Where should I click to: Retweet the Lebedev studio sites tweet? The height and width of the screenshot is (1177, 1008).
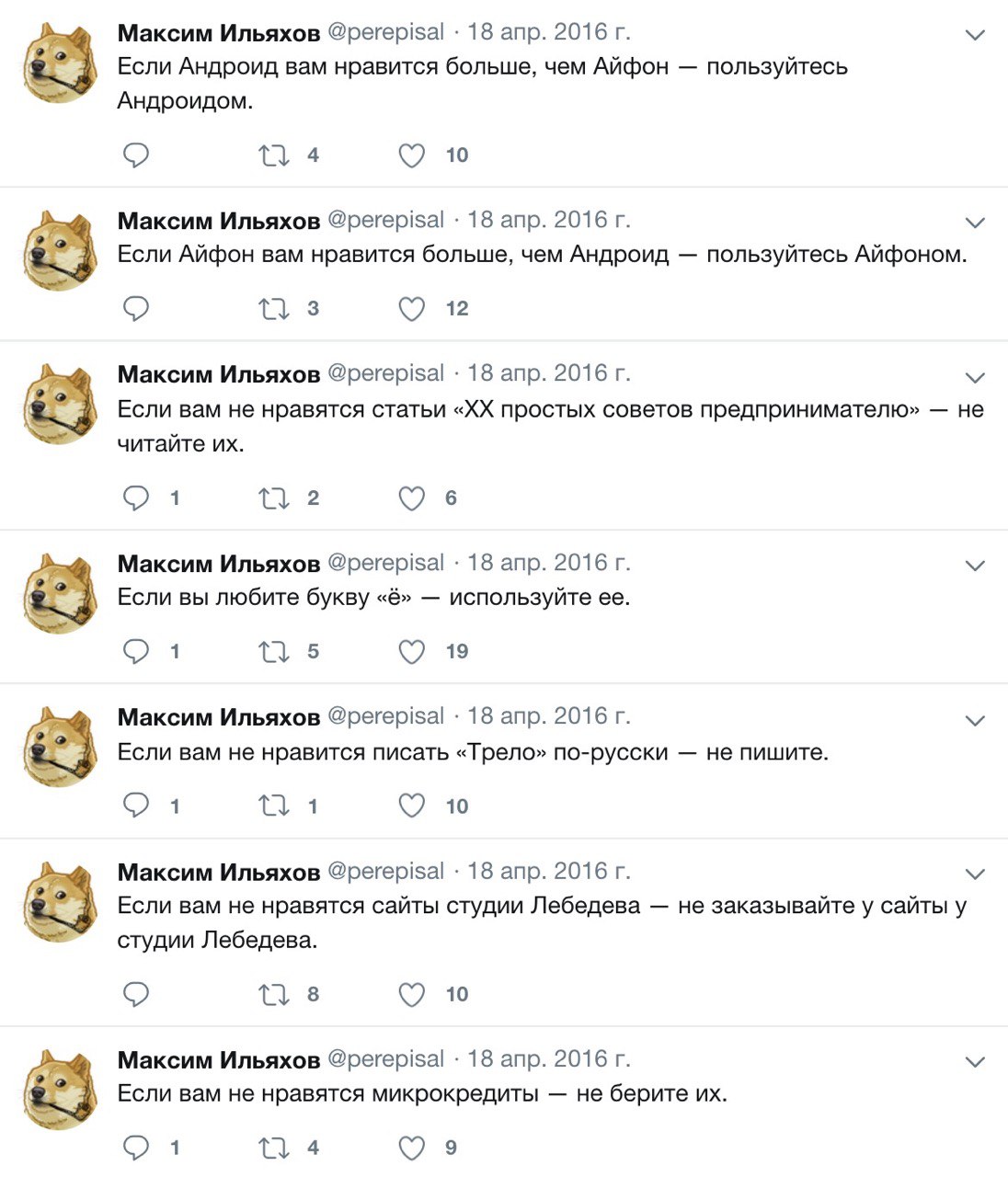tap(274, 995)
